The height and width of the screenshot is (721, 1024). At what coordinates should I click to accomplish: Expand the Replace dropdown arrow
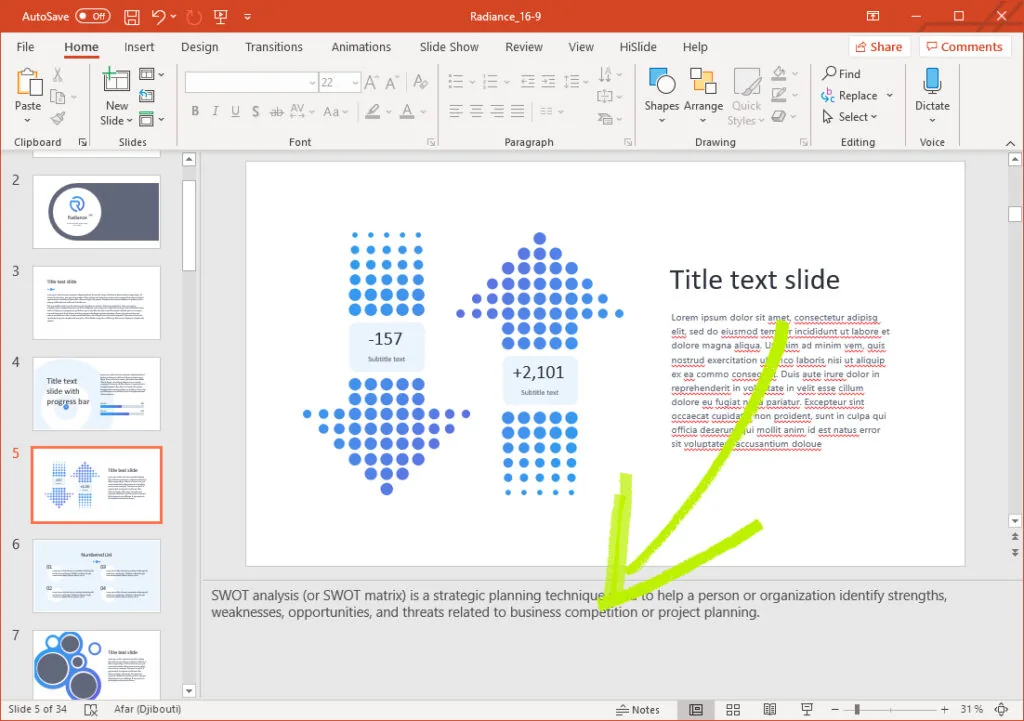pyautogui.click(x=889, y=95)
